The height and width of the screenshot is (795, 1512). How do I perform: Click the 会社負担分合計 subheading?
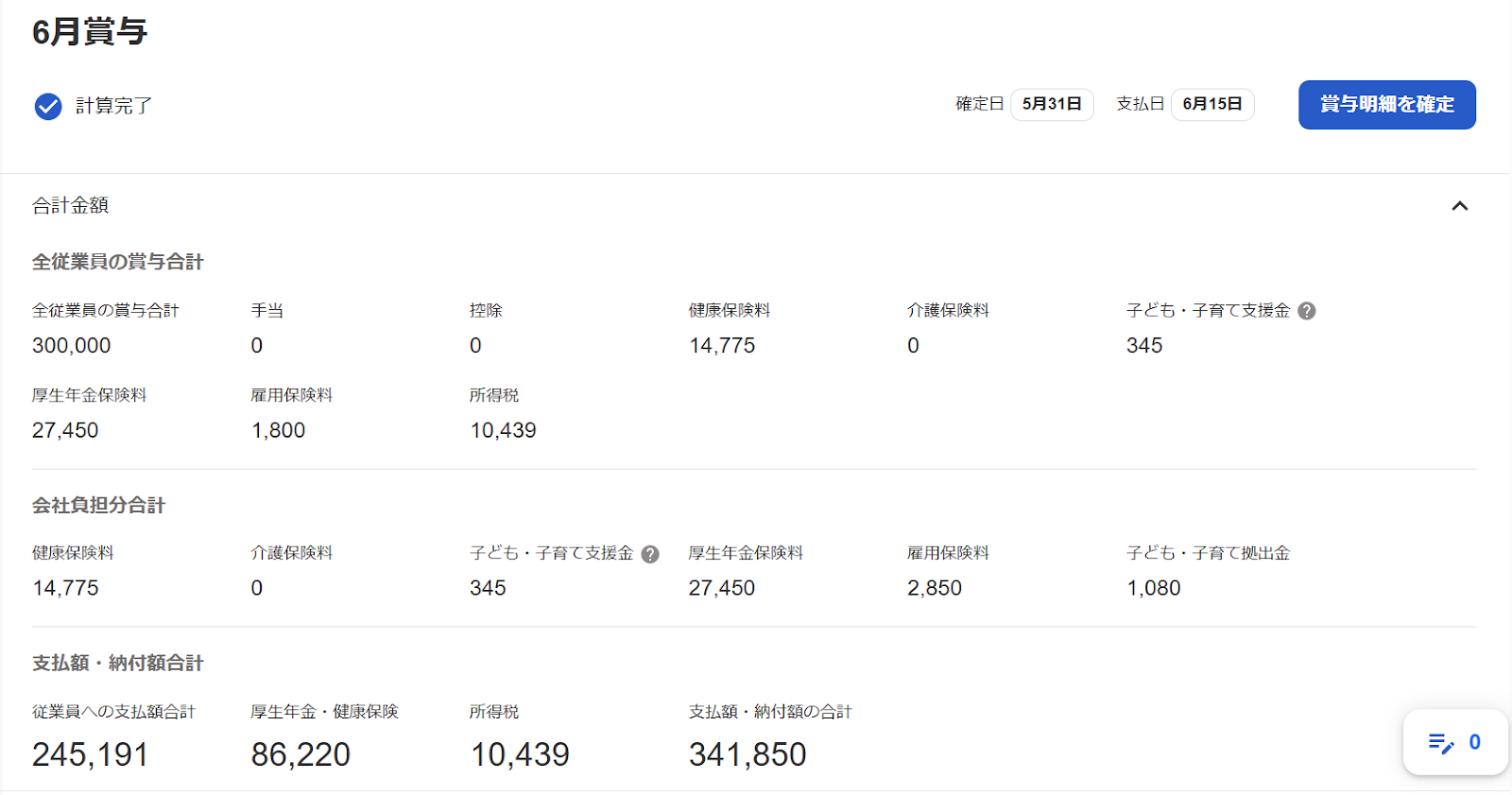click(x=98, y=506)
